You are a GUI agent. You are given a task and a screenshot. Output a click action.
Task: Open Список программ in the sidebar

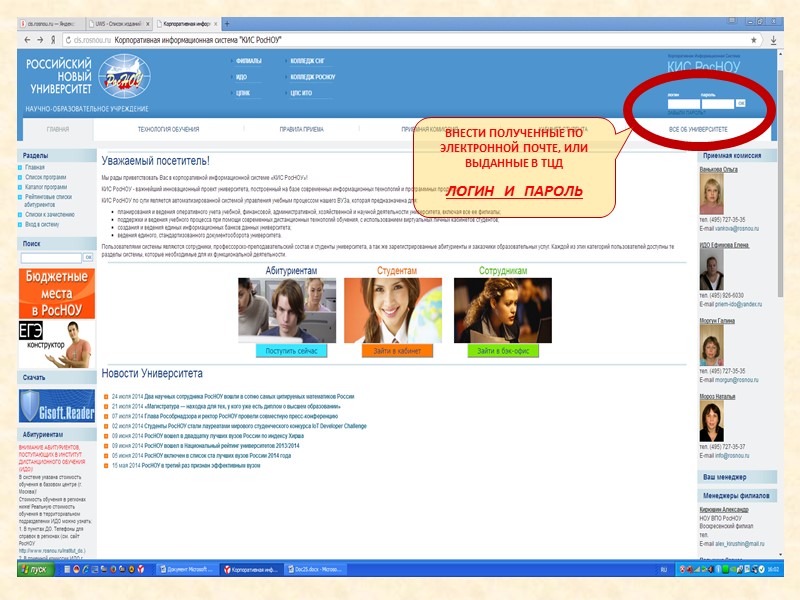45,177
